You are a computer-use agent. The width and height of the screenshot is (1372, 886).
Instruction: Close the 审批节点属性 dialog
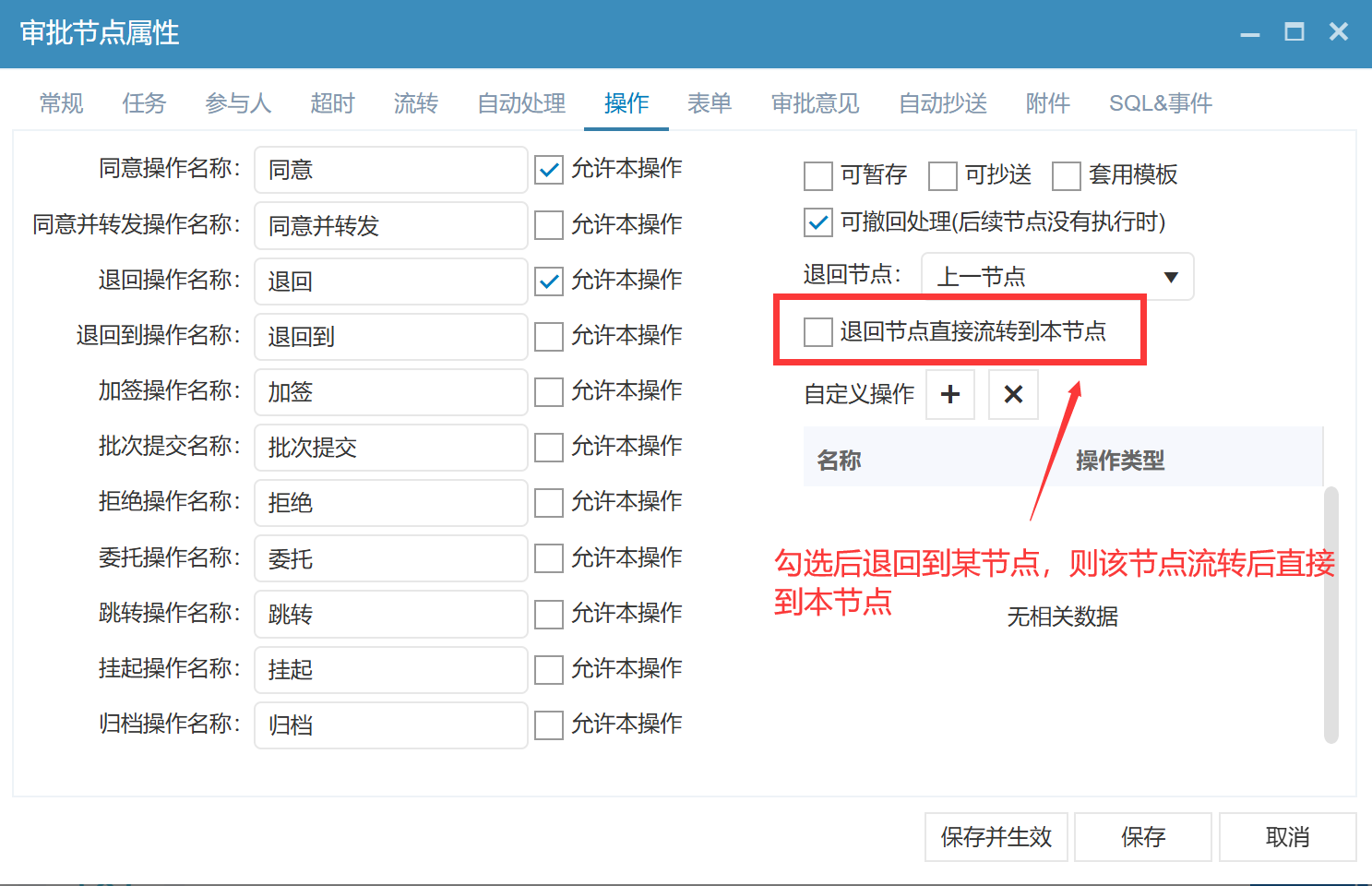[1338, 32]
